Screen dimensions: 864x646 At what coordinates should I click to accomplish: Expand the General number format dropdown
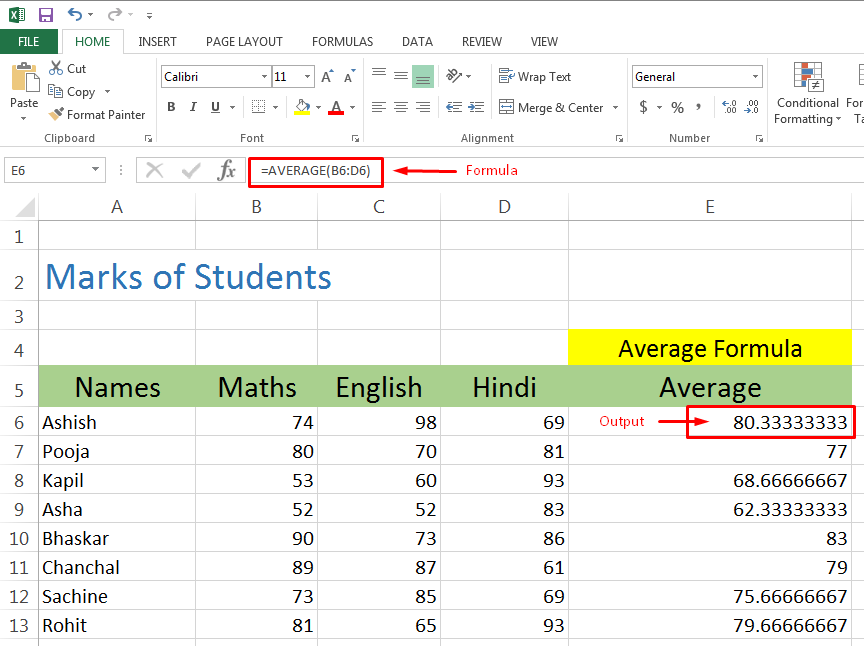[755, 77]
